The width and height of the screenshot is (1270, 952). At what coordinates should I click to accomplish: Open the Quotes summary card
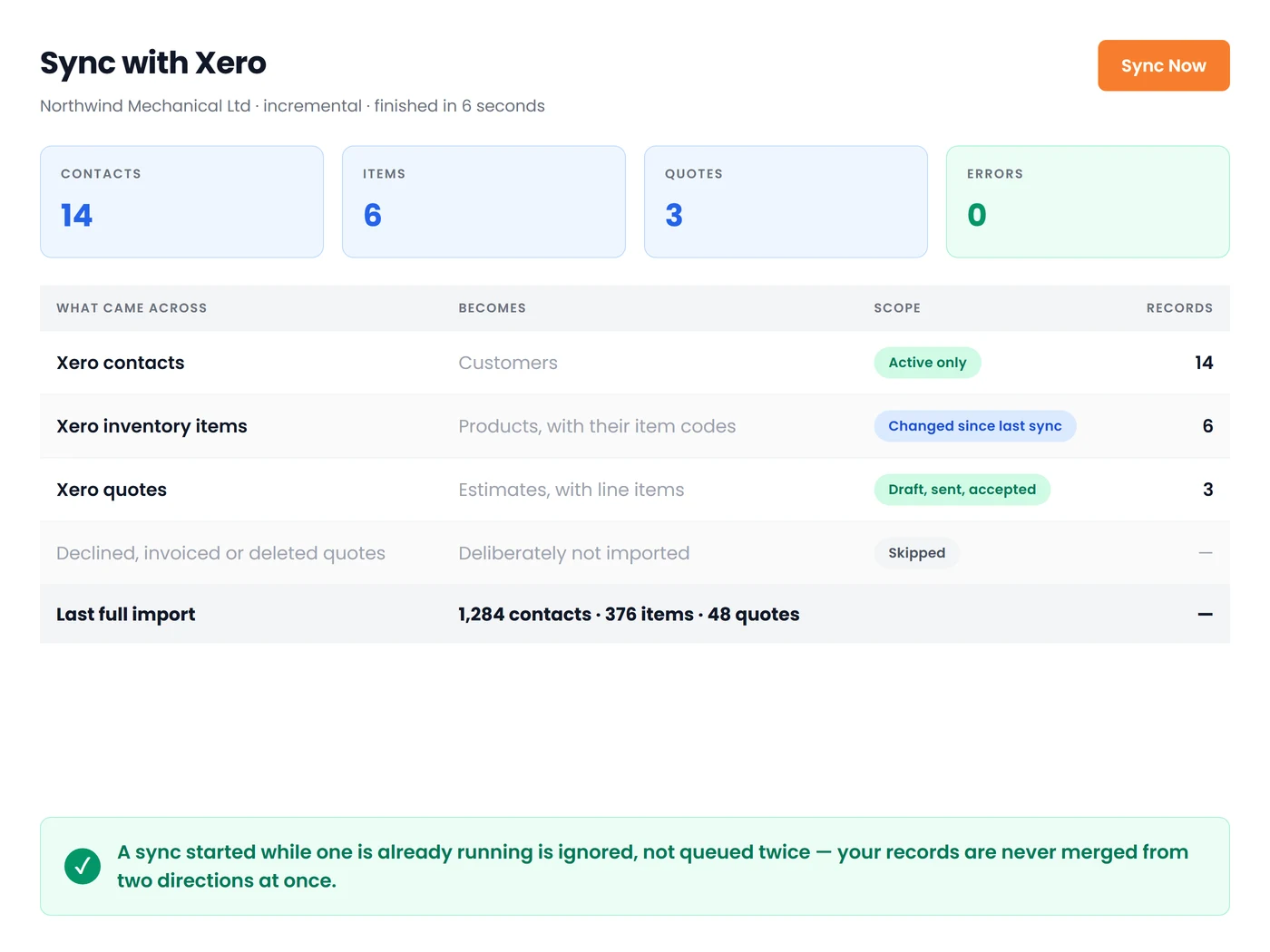pyautogui.click(x=786, y=201)
